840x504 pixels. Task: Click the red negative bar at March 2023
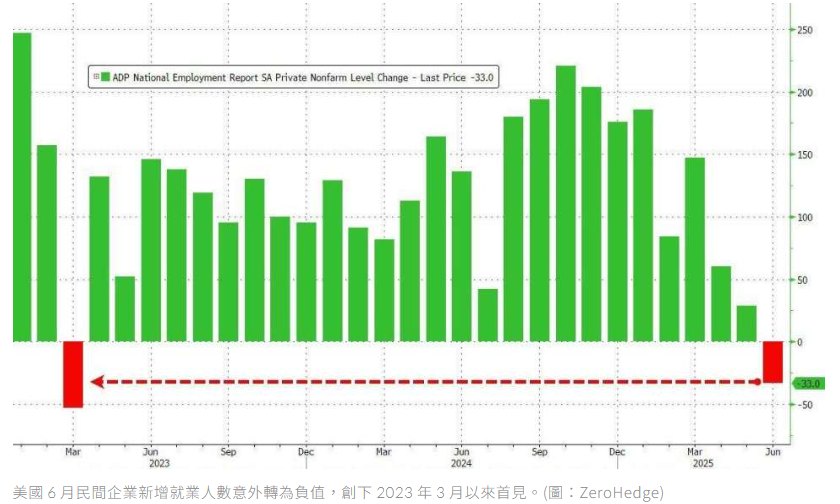pos(73,374)
